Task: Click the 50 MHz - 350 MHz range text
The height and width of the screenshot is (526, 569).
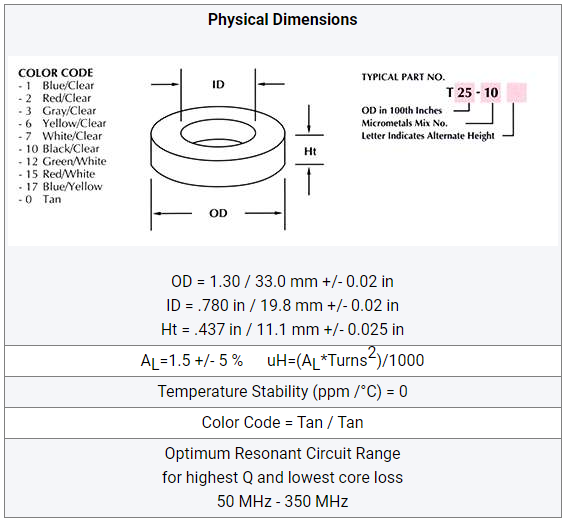Action: pos(282,501)
